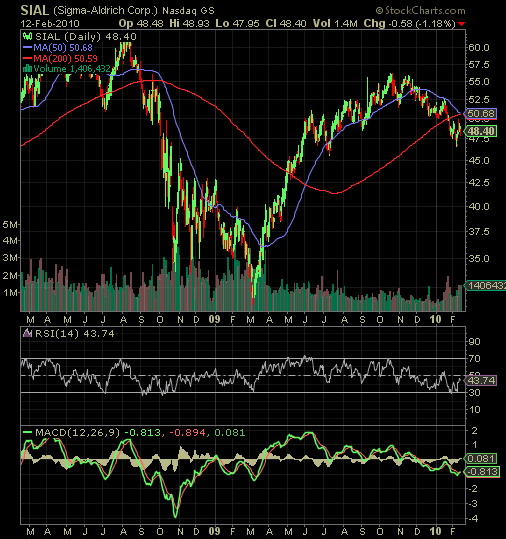Click the red down-arrow change indicator

(x=462, y=24)
